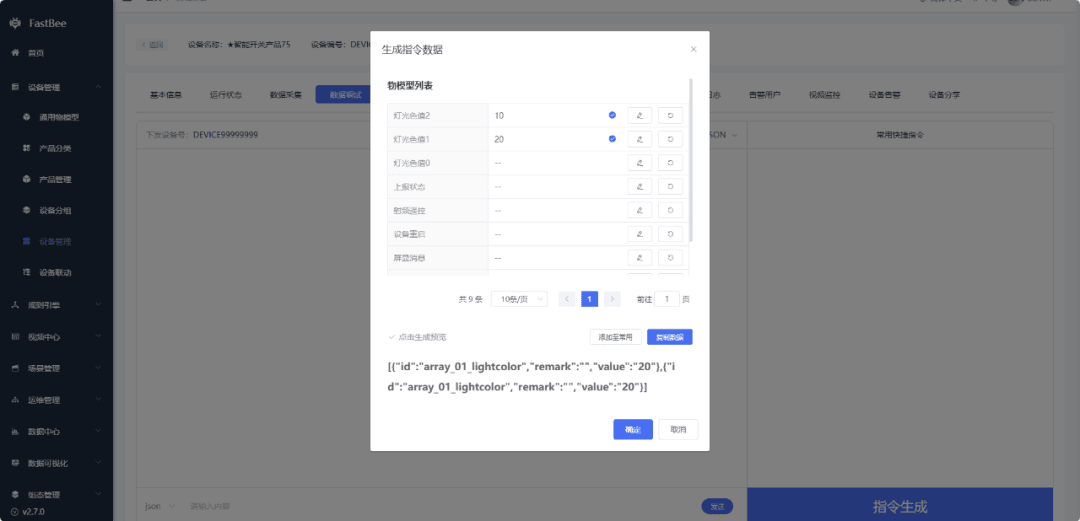The height and width of the screenshot is (521, 1080).
Task: Click the 发送 send button
Action: pyautogui.click(x=717, y=507)
